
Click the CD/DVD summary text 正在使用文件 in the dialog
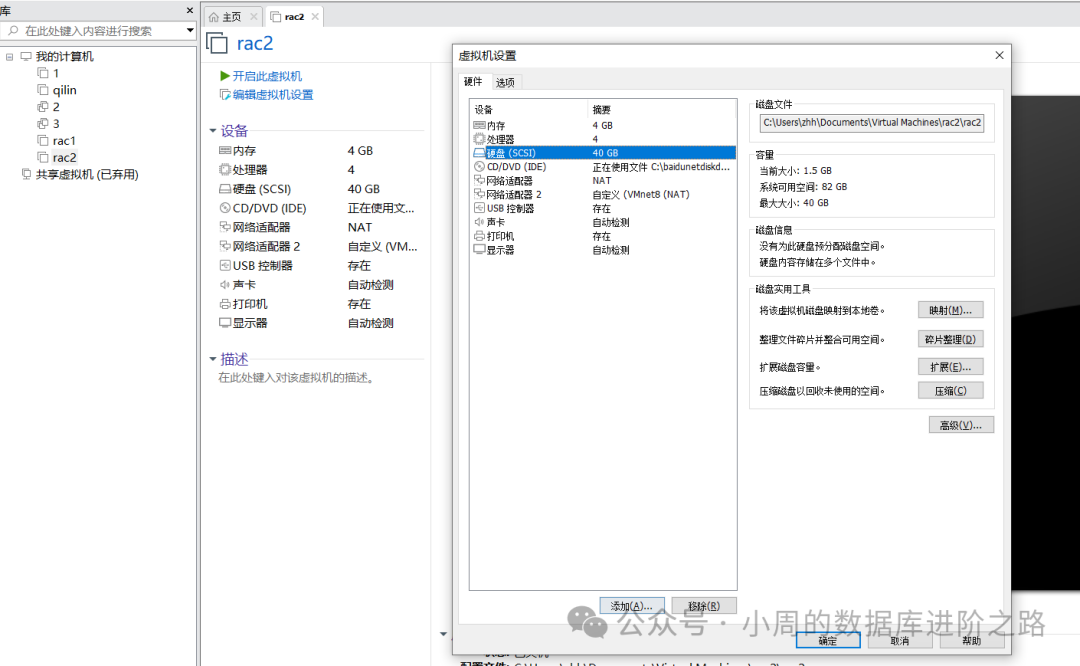point(661,167)
